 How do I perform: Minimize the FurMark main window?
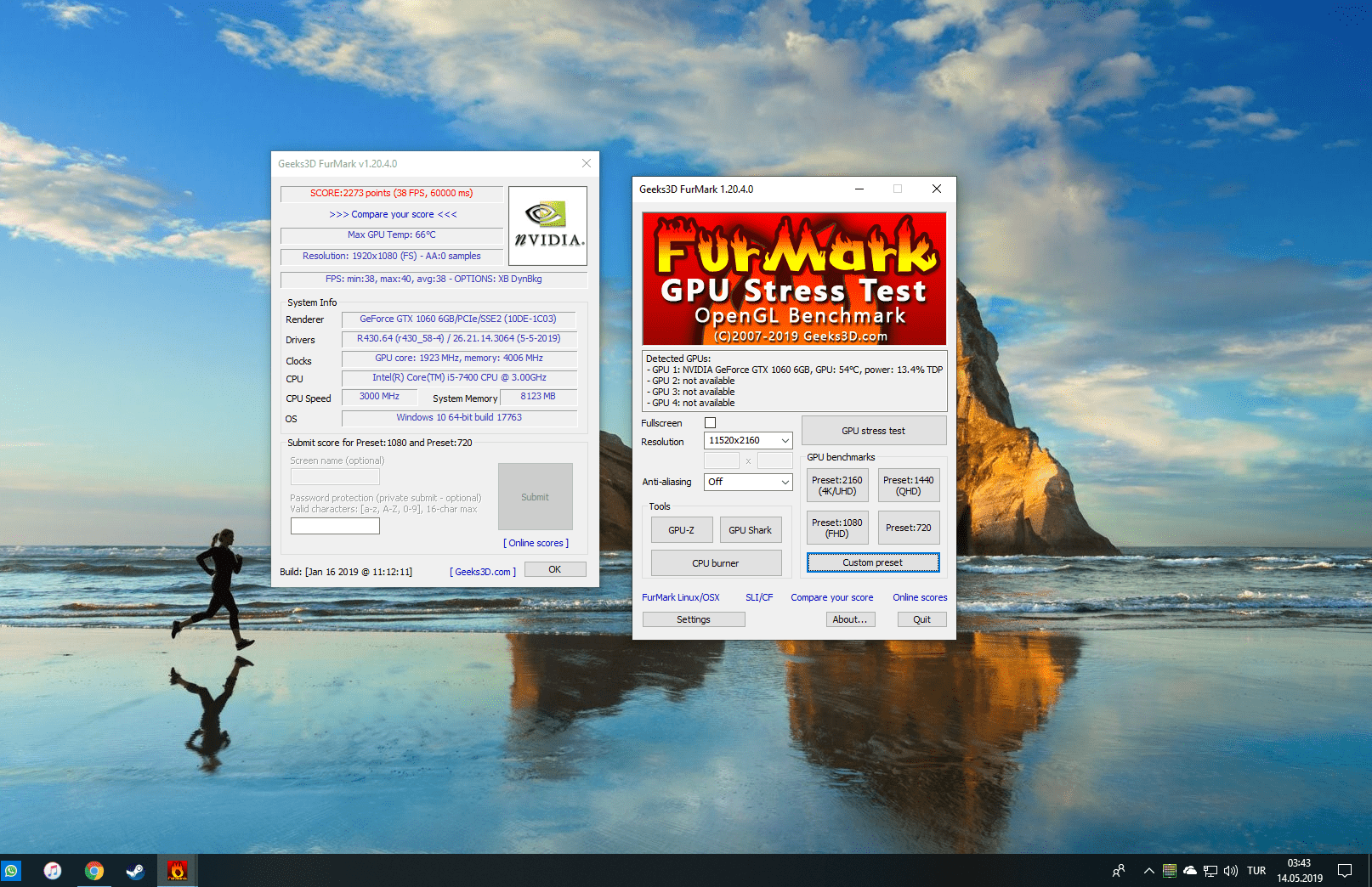[x=859, y=189]
